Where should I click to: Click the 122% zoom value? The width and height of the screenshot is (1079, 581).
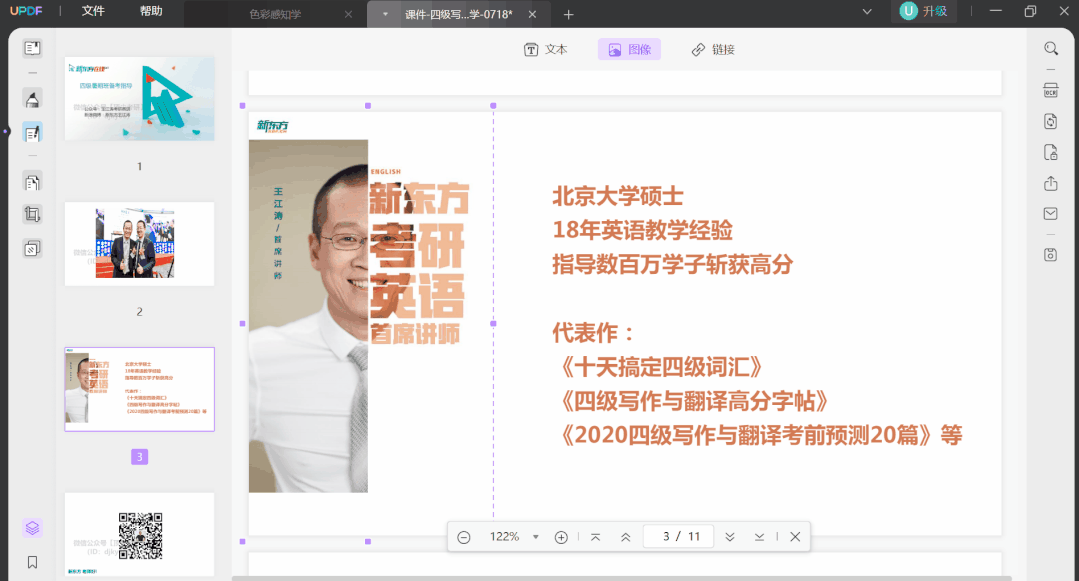pyautogui.click(x=504, y=537)
